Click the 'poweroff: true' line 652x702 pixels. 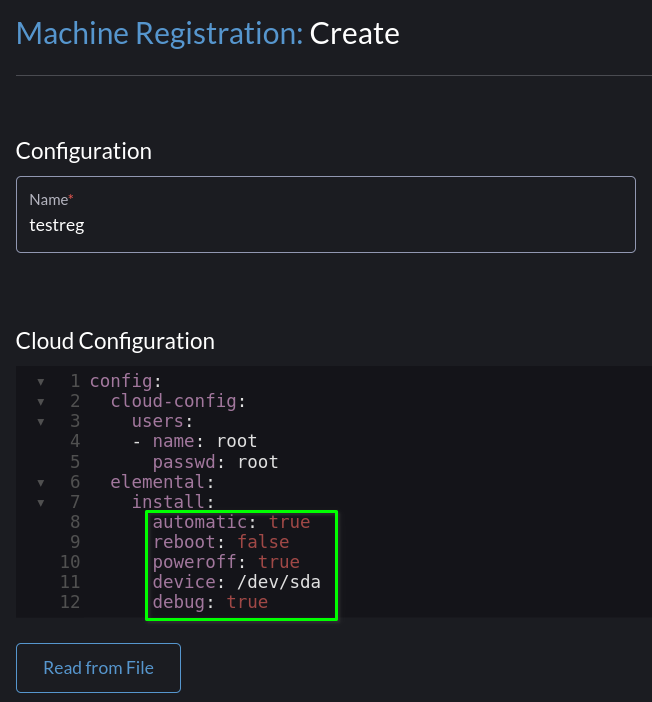[x=226, y=562]
